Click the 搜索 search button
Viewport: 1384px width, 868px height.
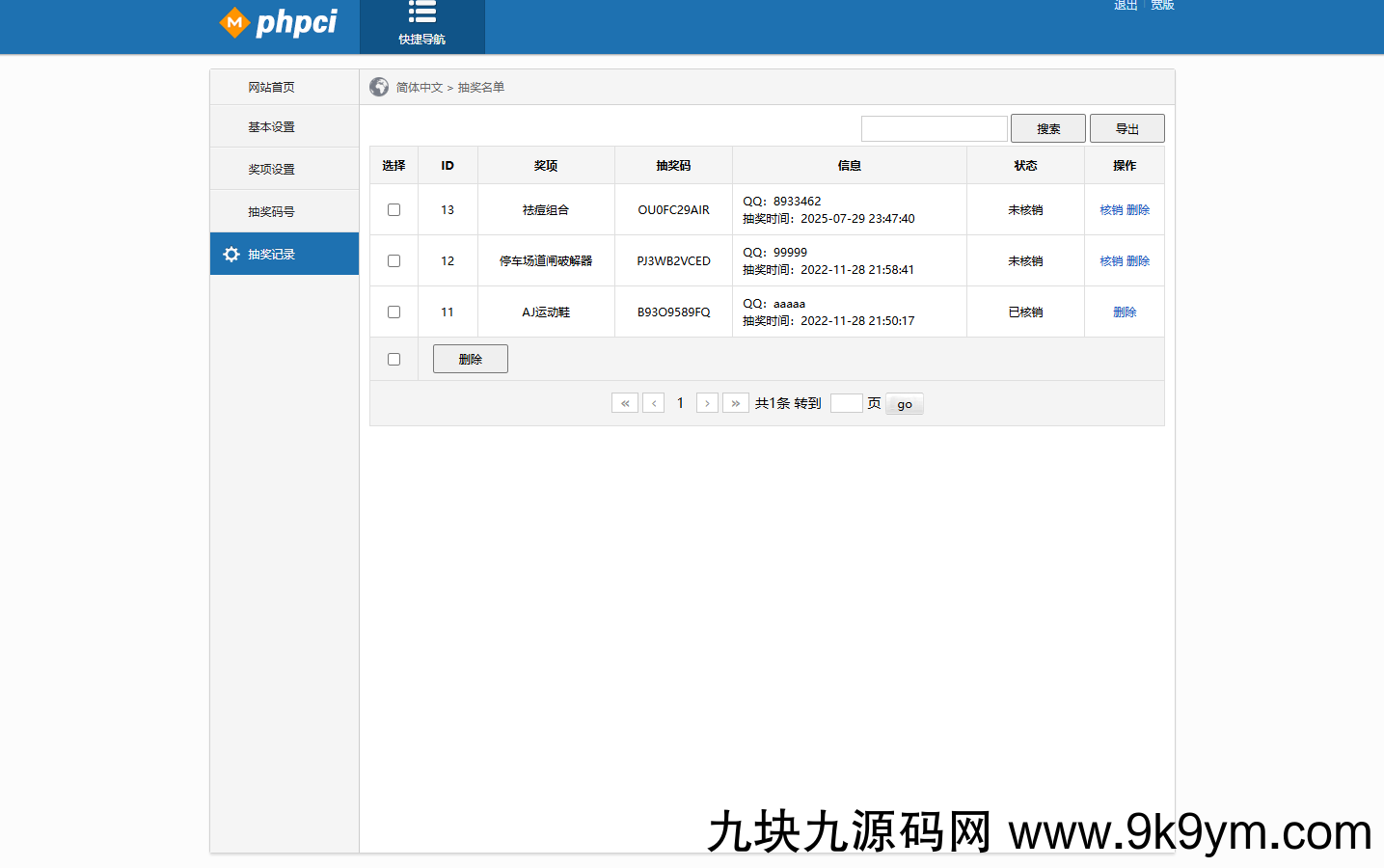click(x=1047, y=127)
